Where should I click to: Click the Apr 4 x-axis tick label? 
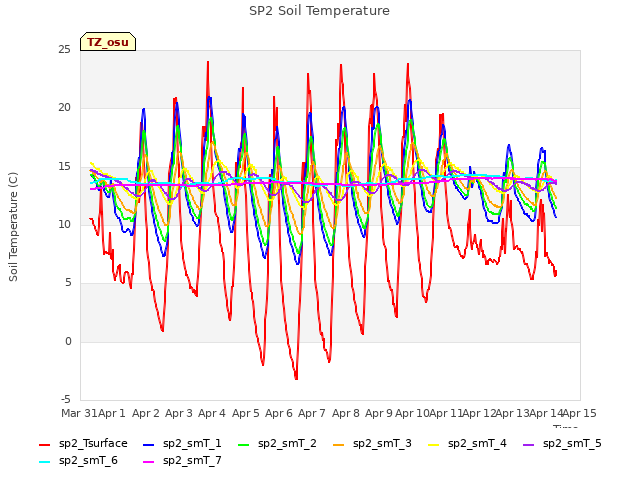(212, 413)
